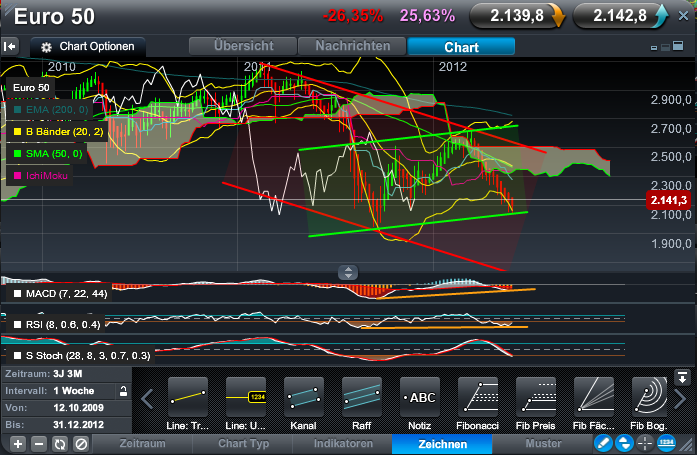Switch to the Nachrichten tab
This screenshot has height=455, width=697.
(x=352, y=46)
